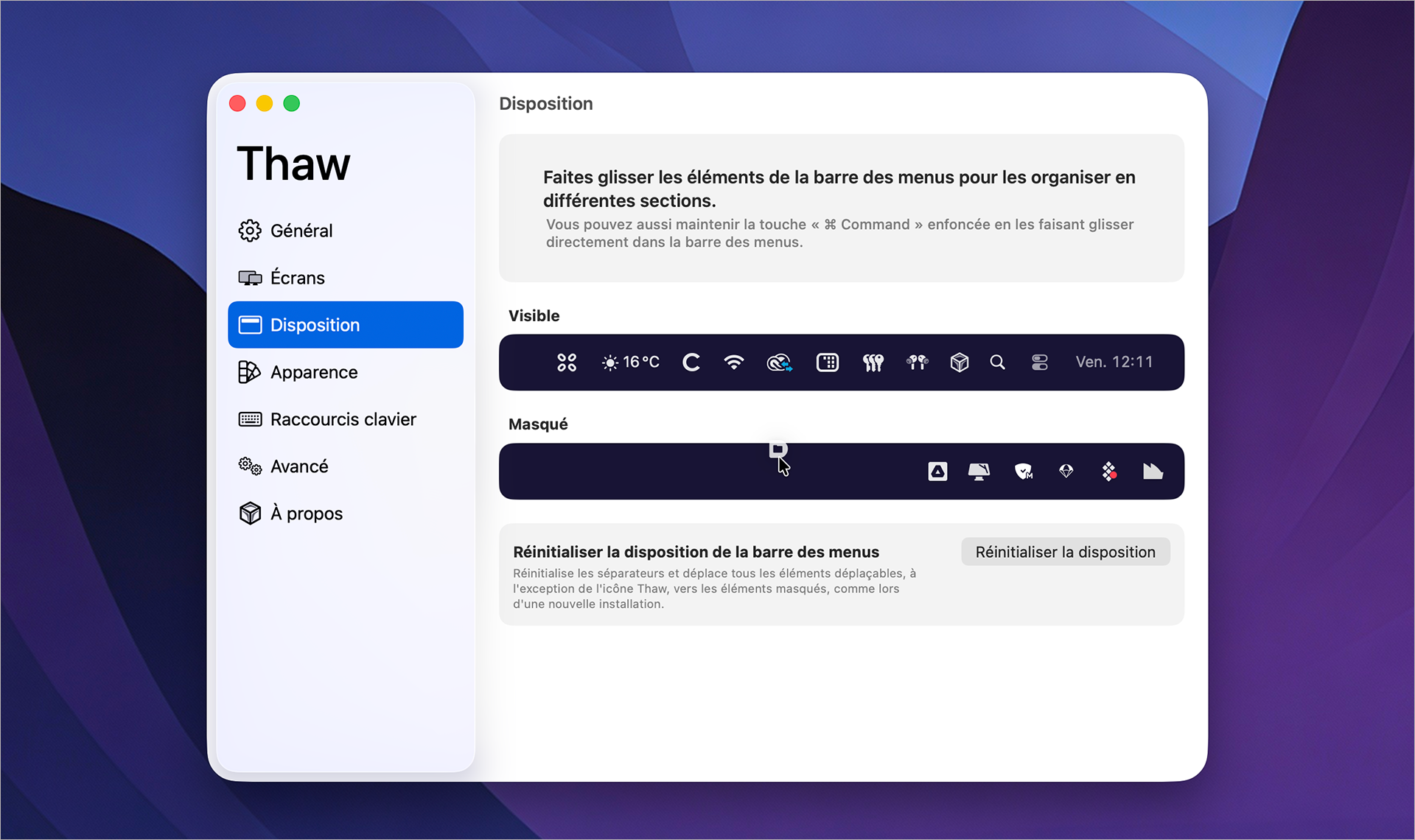Screen dimensions: 1415x840
Task: Click the Creative Cloud sync icon
Action: 779,363
